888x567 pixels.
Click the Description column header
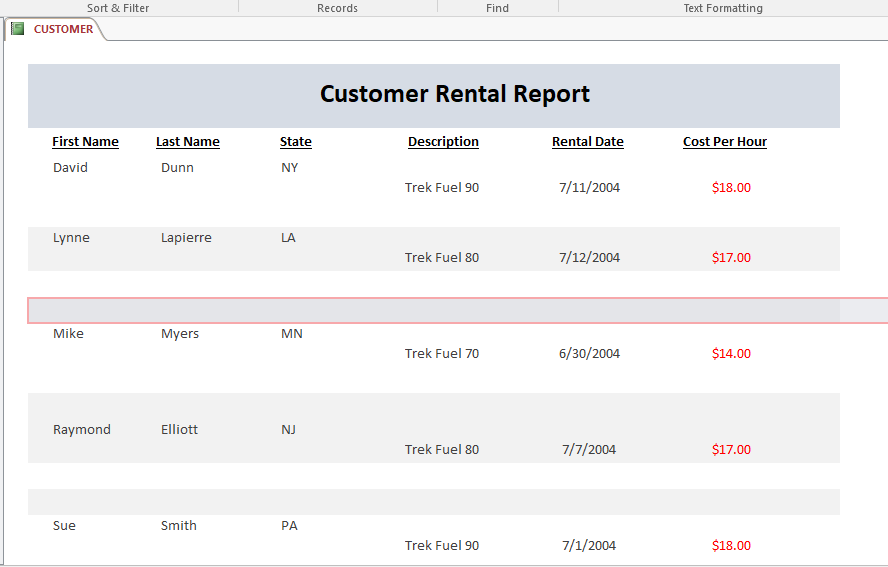443,142
